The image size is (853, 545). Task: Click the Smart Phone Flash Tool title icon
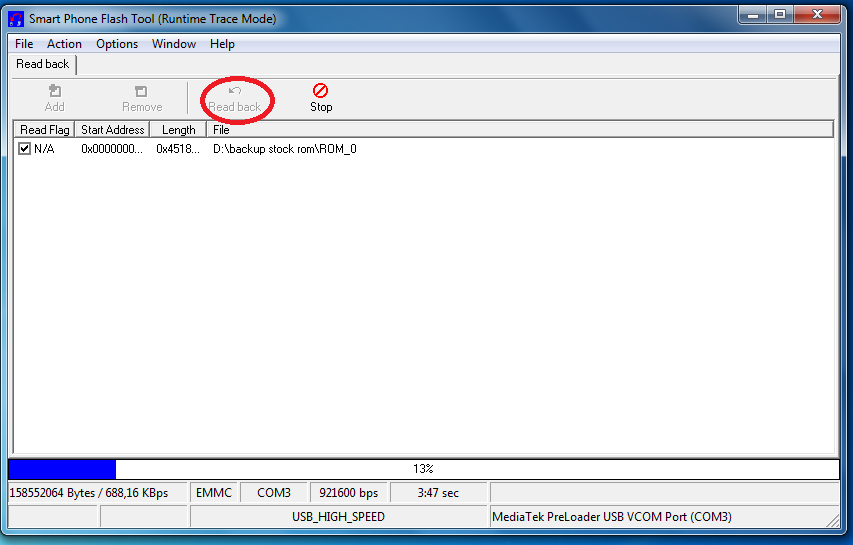16,19
